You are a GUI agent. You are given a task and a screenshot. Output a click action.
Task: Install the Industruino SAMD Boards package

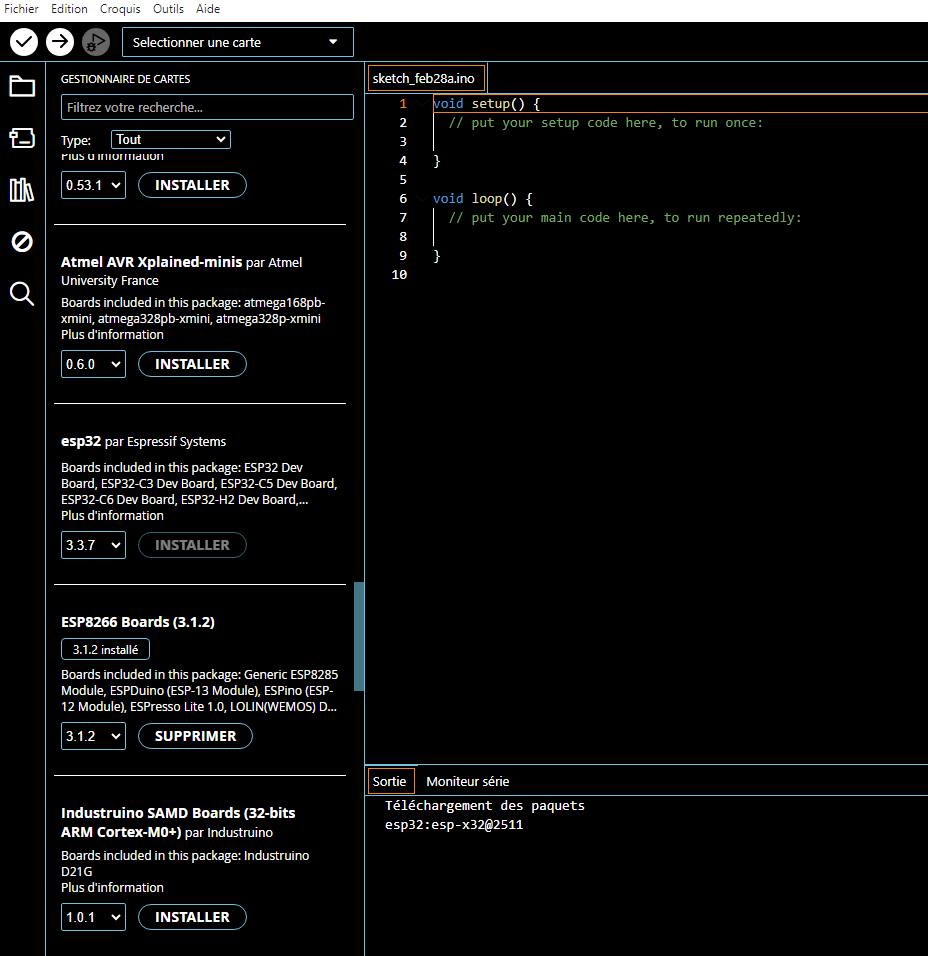[192, 917]
